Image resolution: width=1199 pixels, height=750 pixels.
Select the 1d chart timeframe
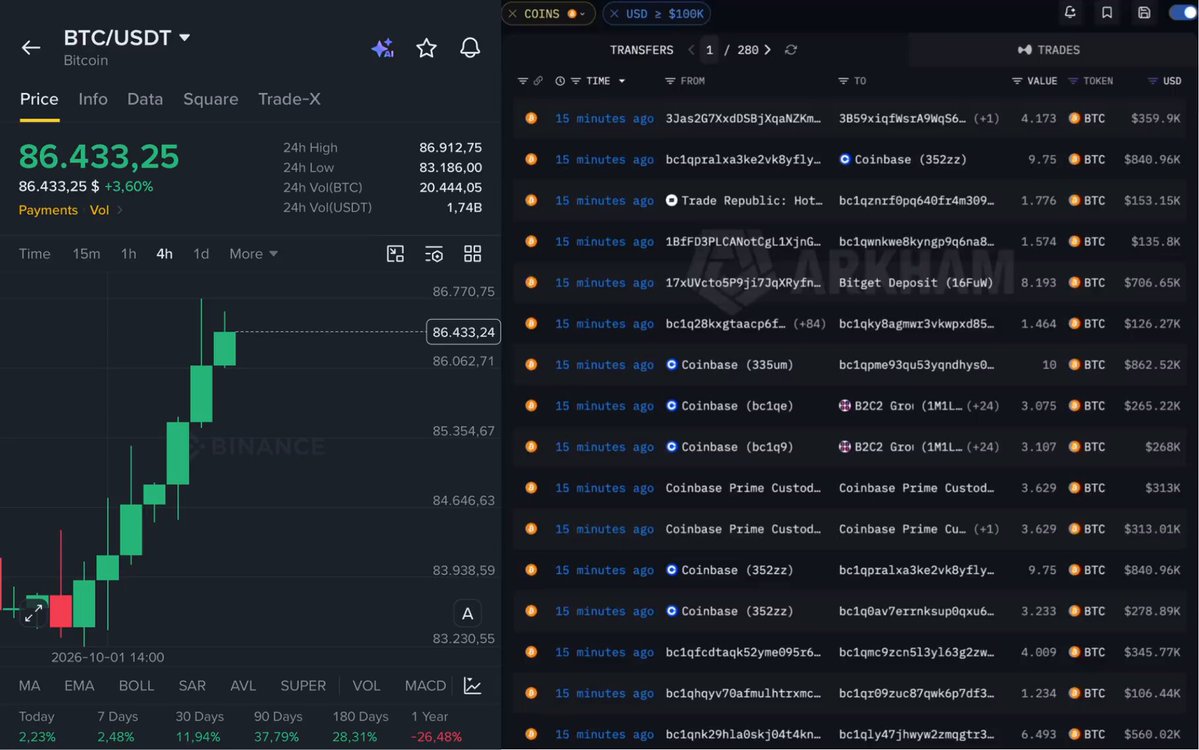tap(201, 254)
